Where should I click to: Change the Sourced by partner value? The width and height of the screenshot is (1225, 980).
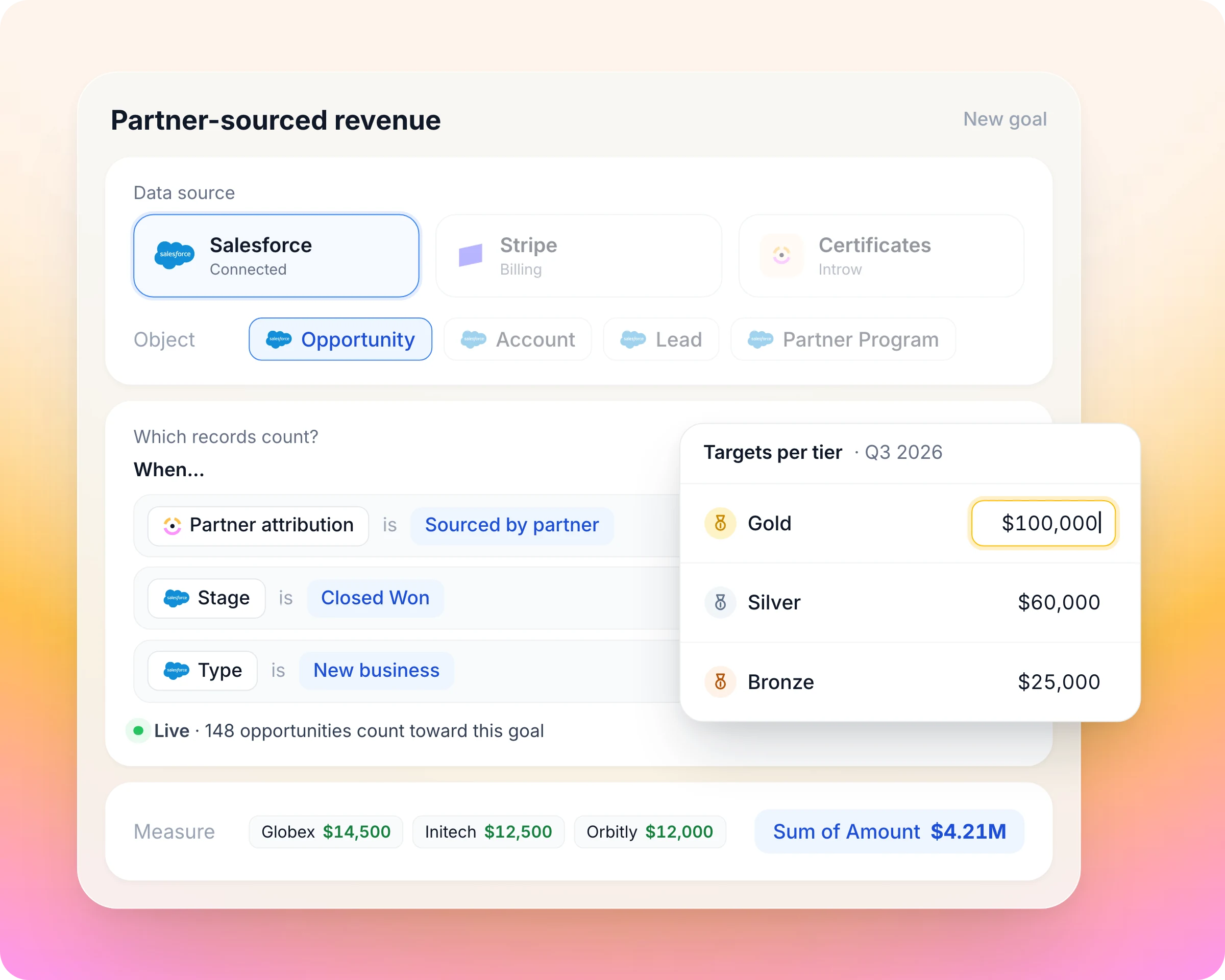coord(512,526)
